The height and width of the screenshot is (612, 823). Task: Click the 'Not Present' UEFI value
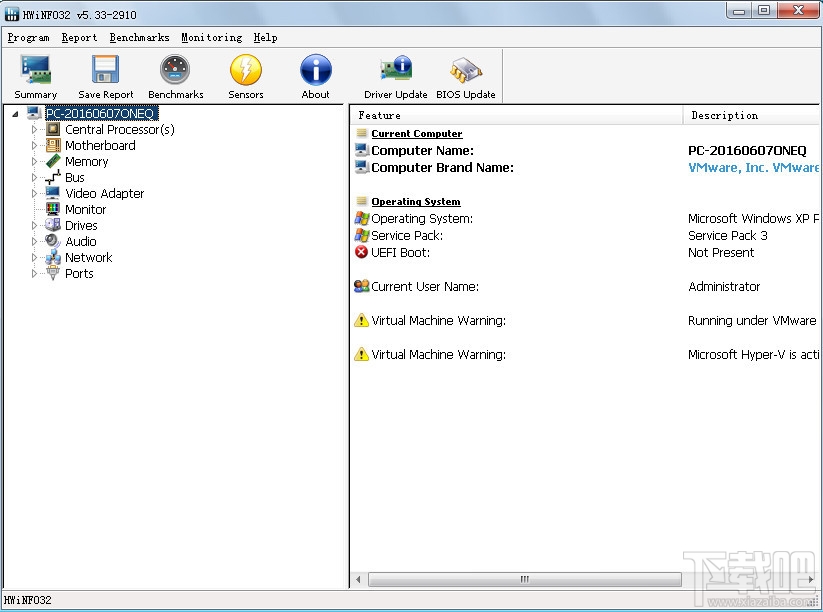coord(721,252)
